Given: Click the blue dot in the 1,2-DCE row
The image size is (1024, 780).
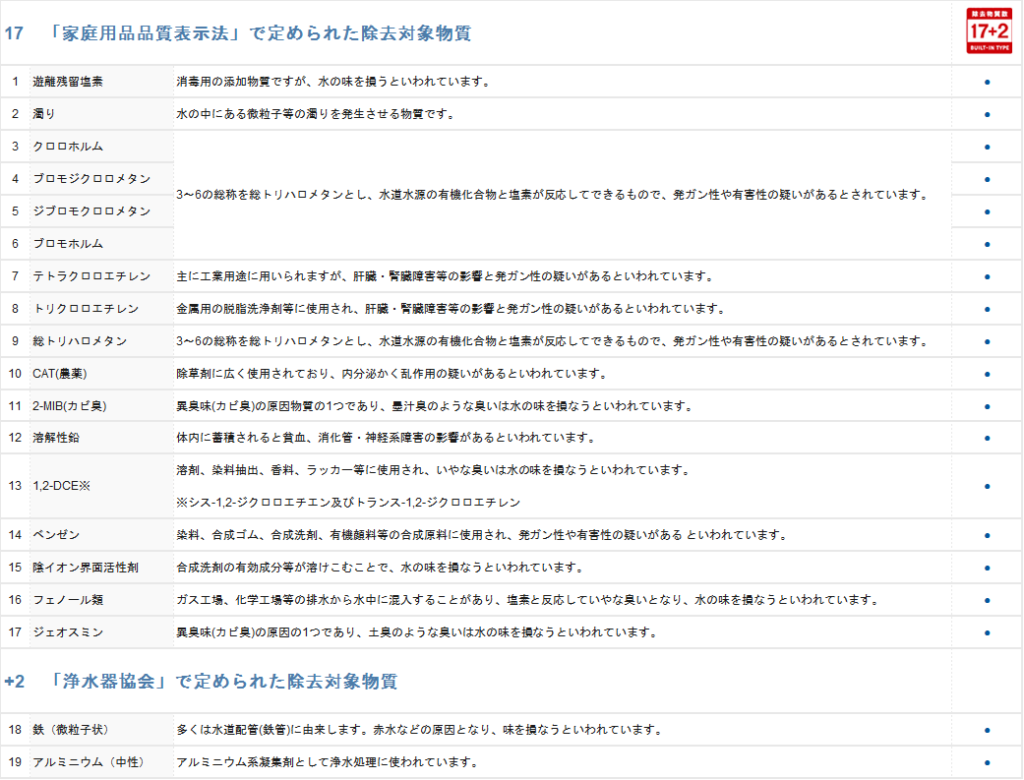Looking at the screenshot, I should point(987,486).
